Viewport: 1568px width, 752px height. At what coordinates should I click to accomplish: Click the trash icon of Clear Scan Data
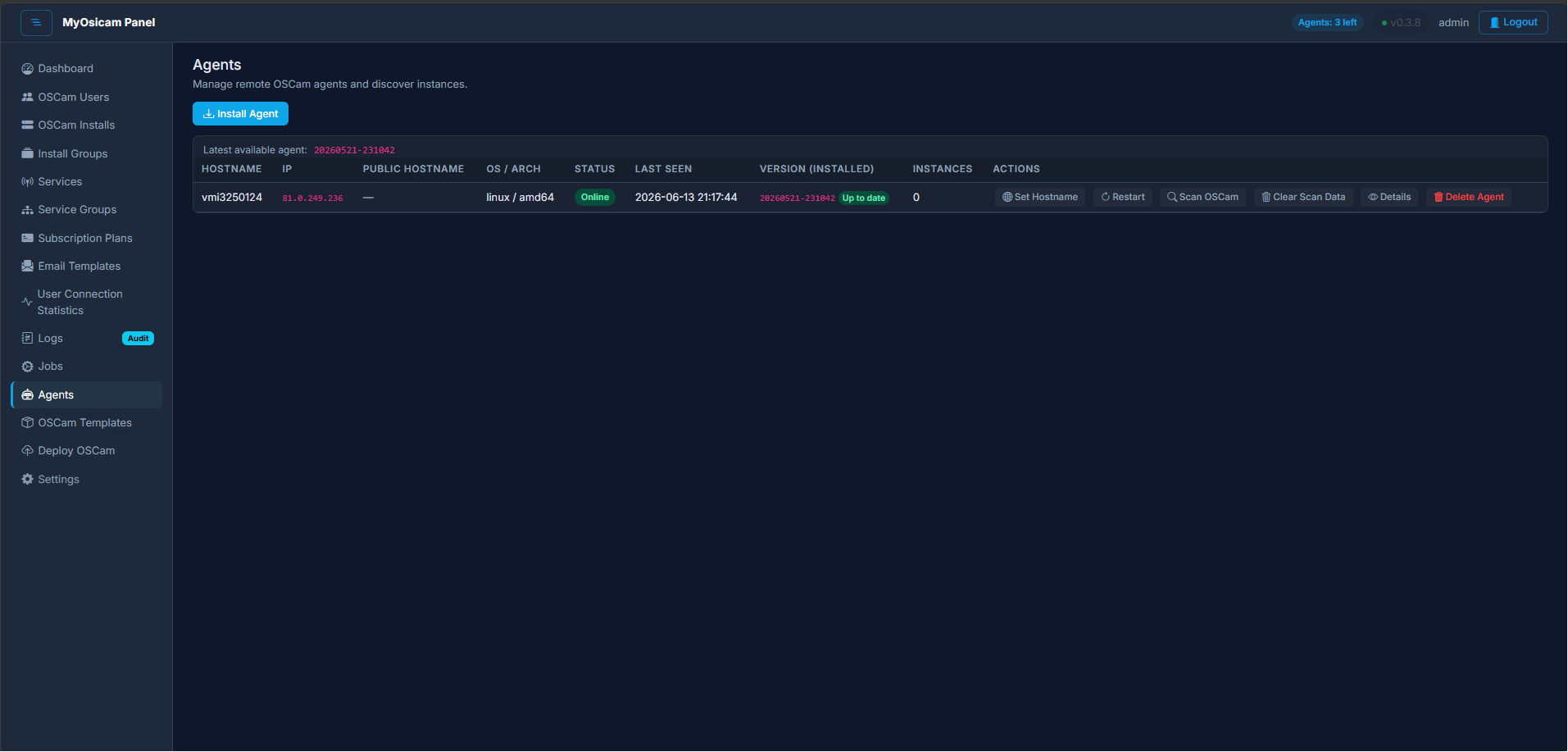click(x=1266, y=197)
